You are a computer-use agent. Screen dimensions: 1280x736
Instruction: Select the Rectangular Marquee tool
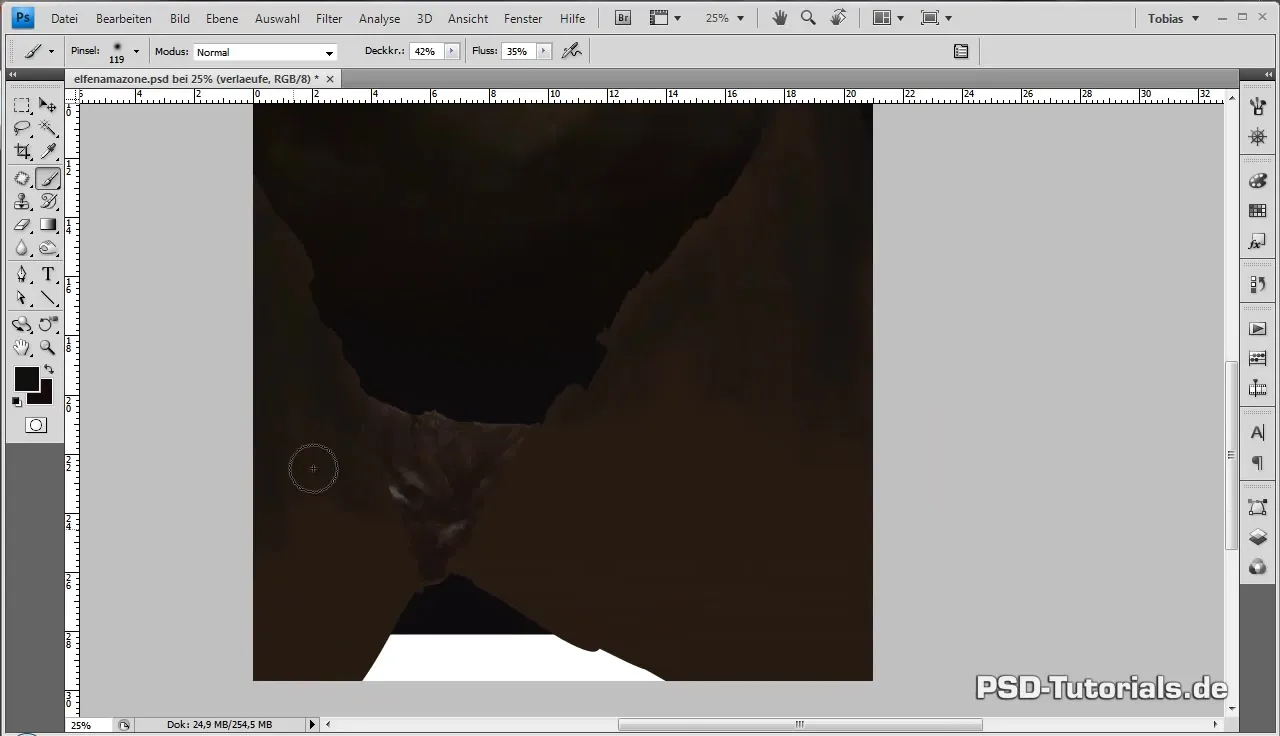[x=22, y=105]
